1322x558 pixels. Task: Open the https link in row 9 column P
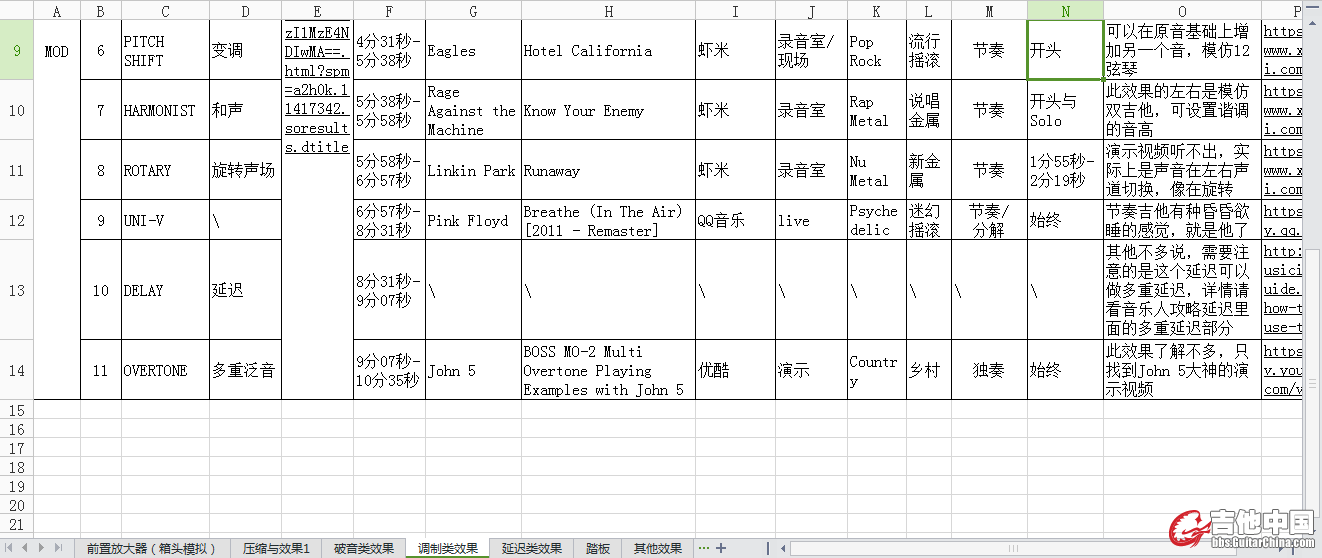[x=1283, y=50]
